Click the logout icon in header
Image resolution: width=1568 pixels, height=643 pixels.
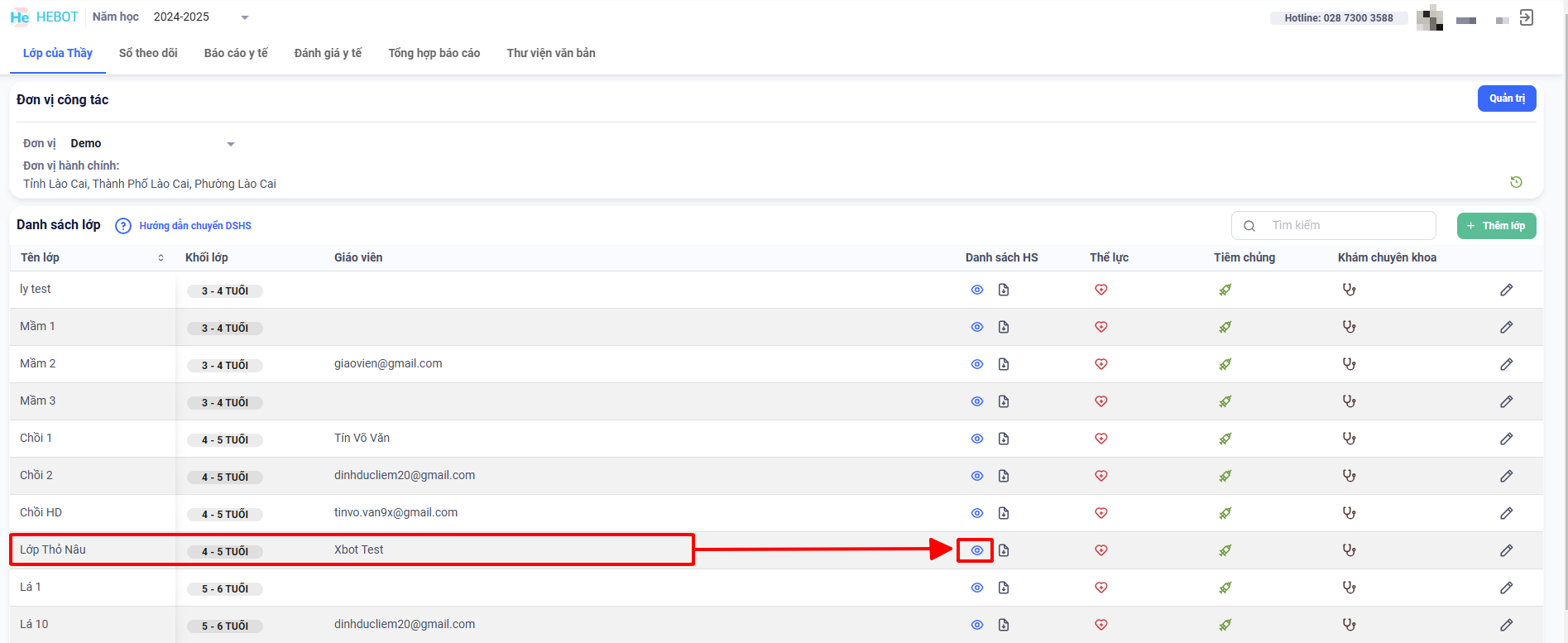(1527, 18)
